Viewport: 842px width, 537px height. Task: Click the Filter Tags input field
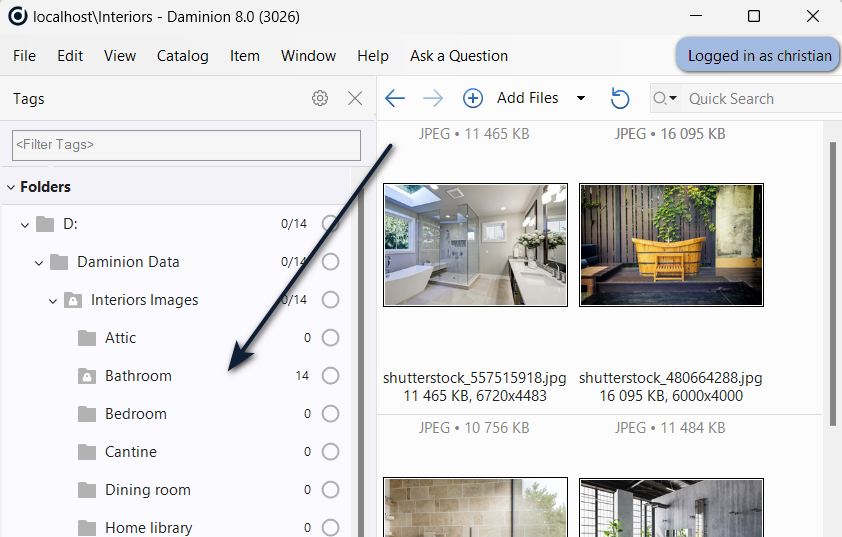[x=186, y=145]
